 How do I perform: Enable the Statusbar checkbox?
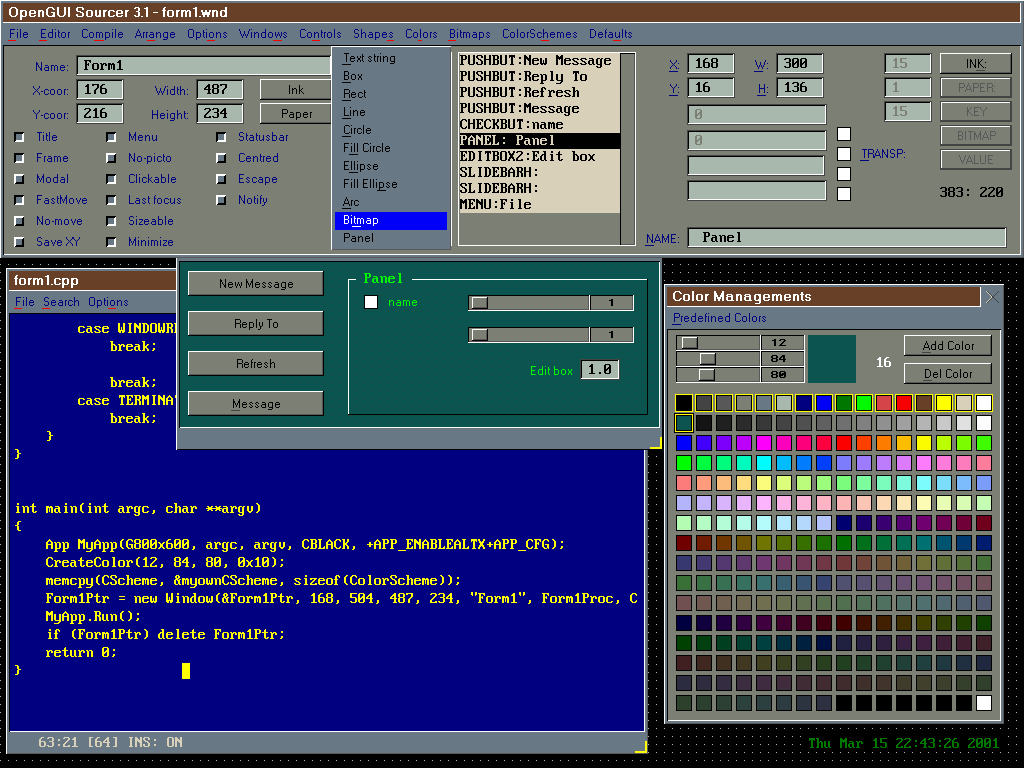(x=221, y=137)
